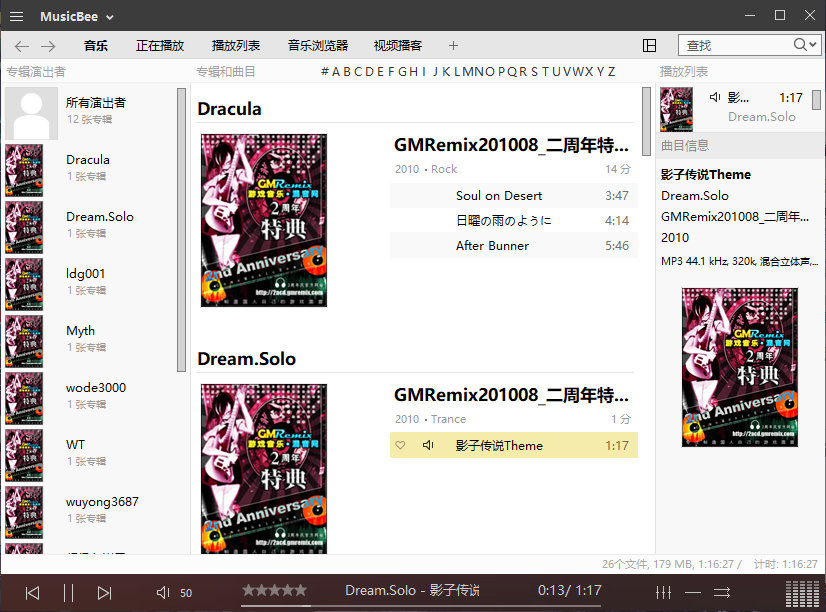826x612 pixels.
Task: Click the play order arrows icon
Action: (x=721, y=592)
